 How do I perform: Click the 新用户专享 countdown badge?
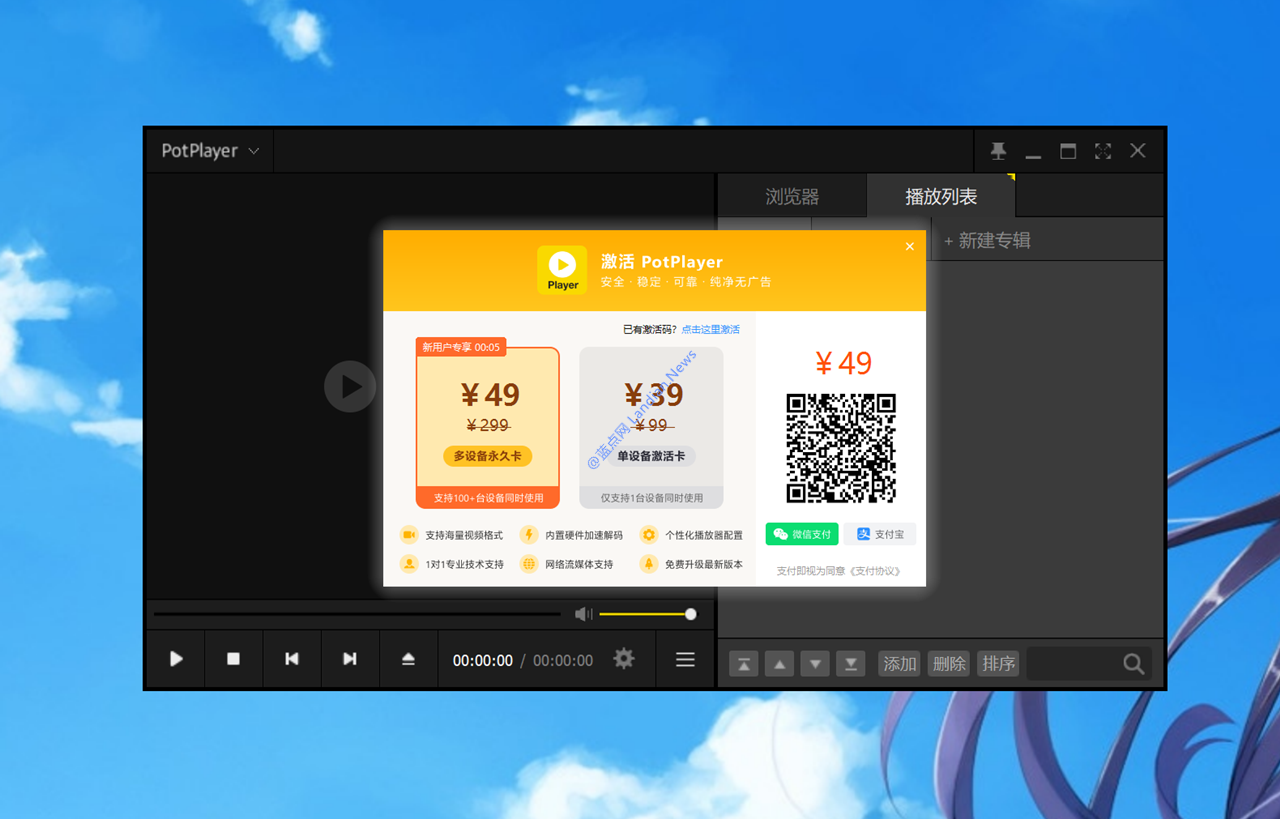(461, 347)
